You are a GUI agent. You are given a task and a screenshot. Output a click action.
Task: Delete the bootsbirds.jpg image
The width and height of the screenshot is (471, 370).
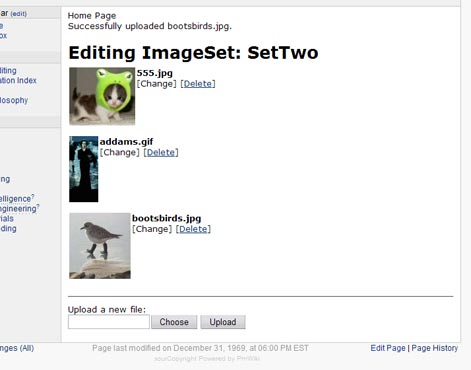point(193,229)
